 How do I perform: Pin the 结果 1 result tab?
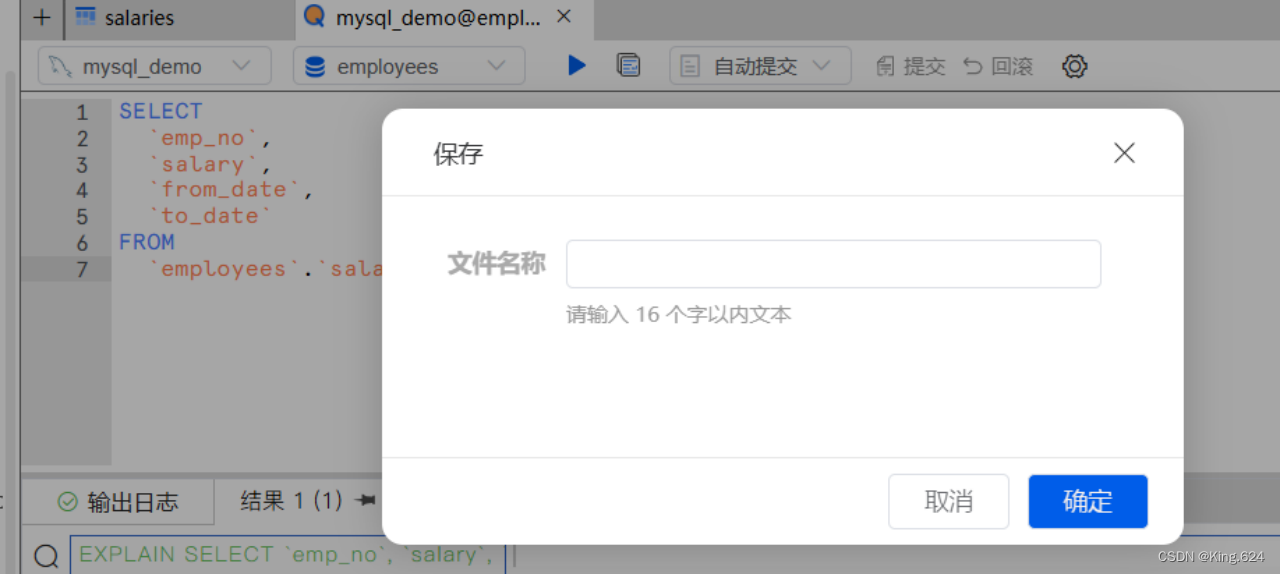click(367, 501)
